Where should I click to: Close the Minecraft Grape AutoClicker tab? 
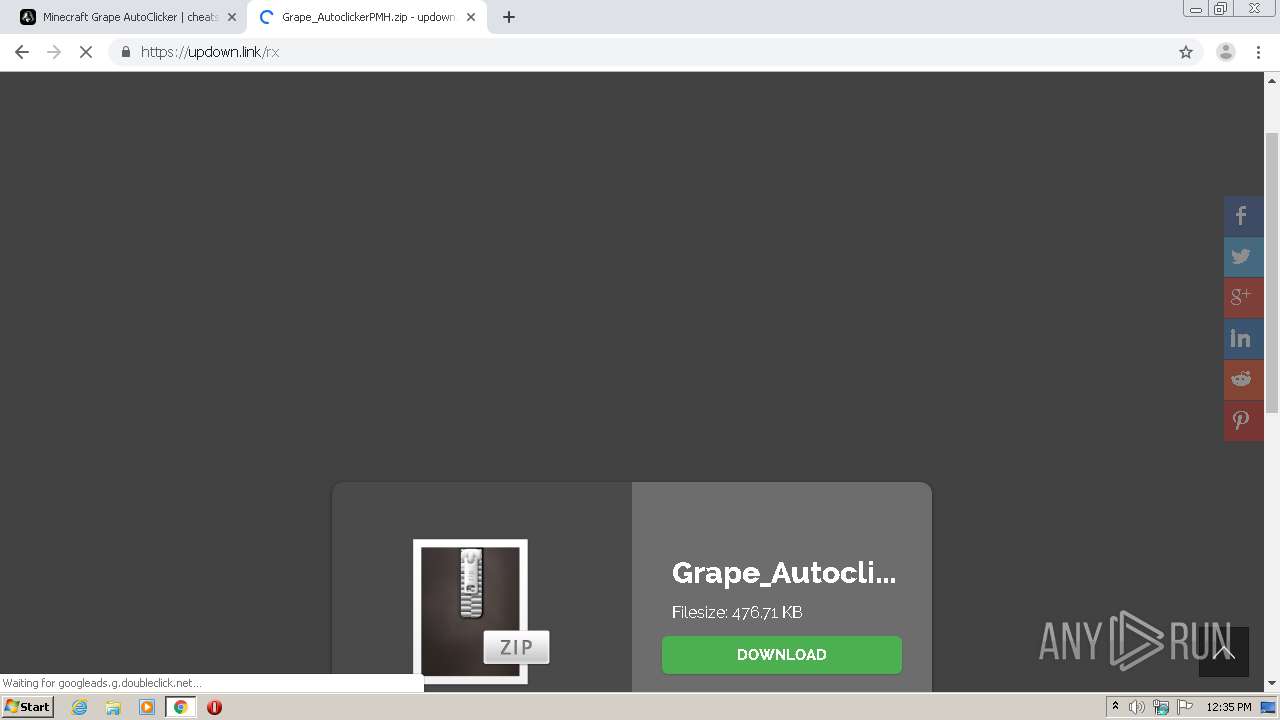pos(232,17)
